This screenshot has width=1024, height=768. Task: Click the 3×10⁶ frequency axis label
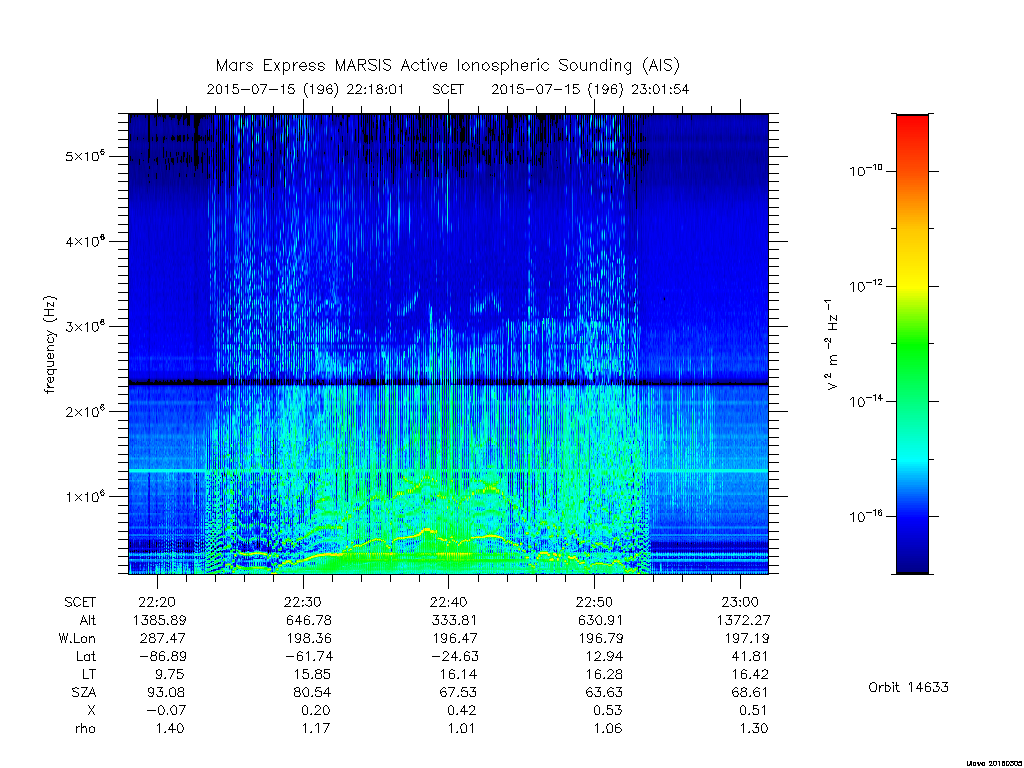click(85, 327)
